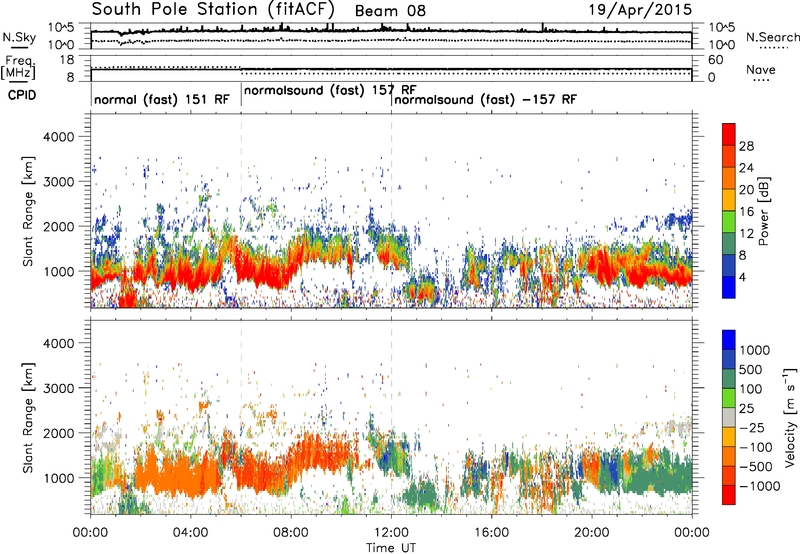
Task: Click the grey band of the velocity colorbar
Action: [x=729, y=418]
